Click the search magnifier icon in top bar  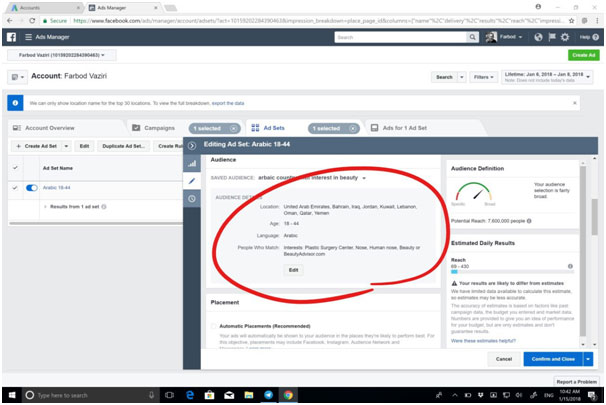tap(474, 37)
